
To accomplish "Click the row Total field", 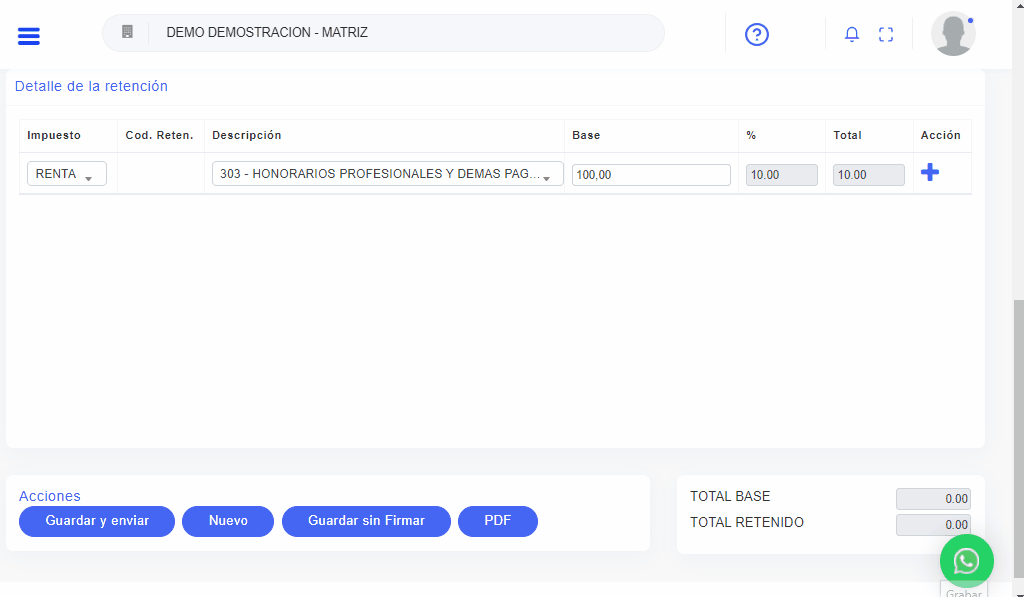I will click(x=868, y=175).
